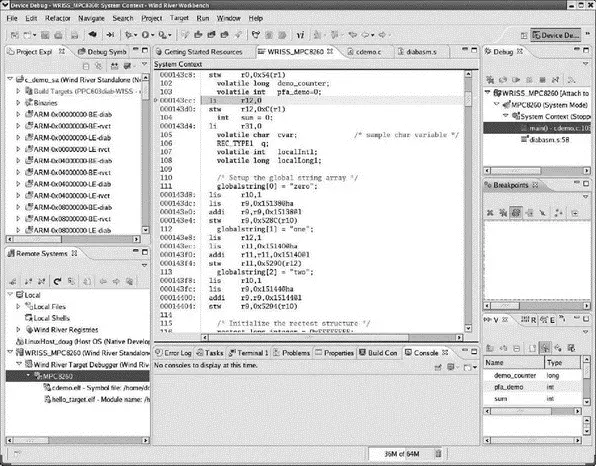Click the Skip All Breakpoints icon
Viewport: 596px width, 466px height.
pos(542,213)
